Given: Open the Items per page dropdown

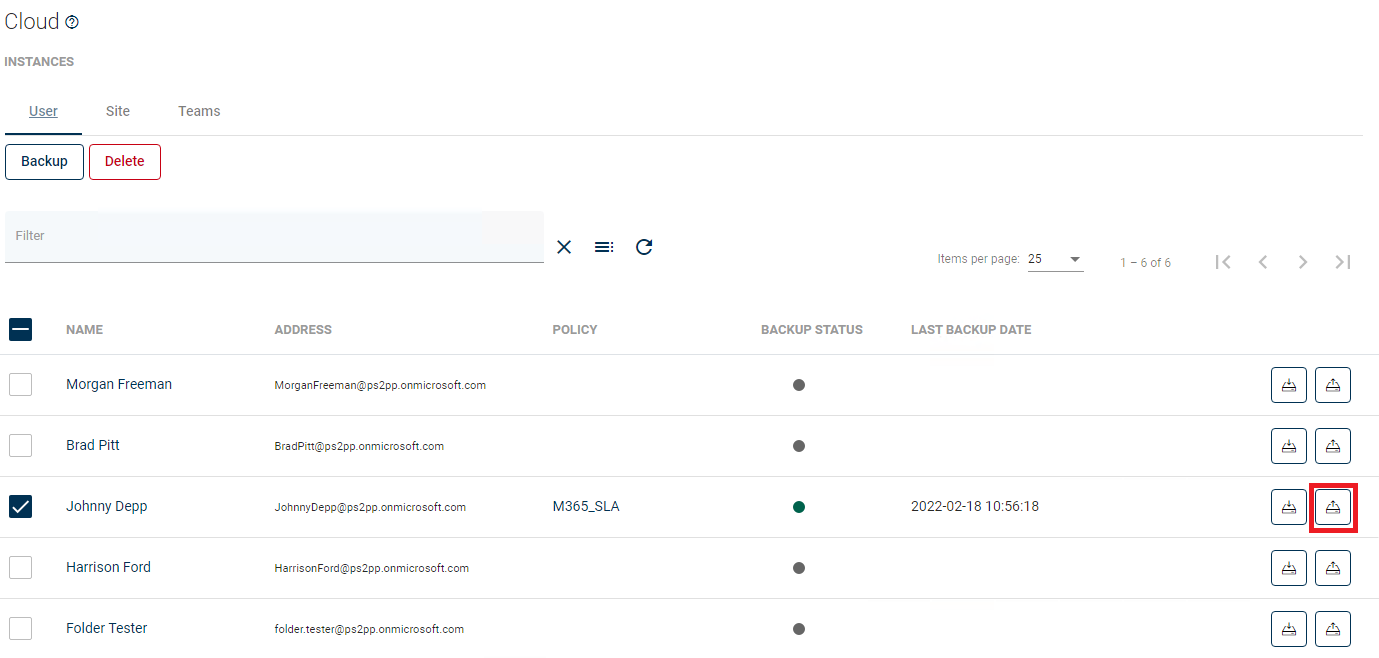Looking at the screenshot, I should click(x=1055, y=260).
